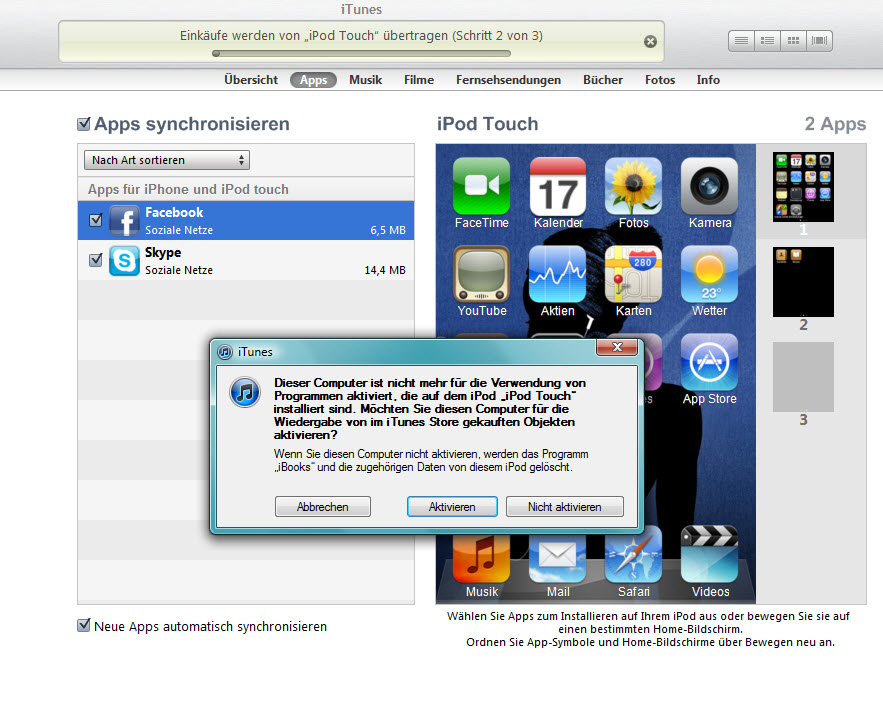This screenshot has height=719, width=883.
Task: Open the Nach Art sortieren dropdown
Action: point(167,160)
